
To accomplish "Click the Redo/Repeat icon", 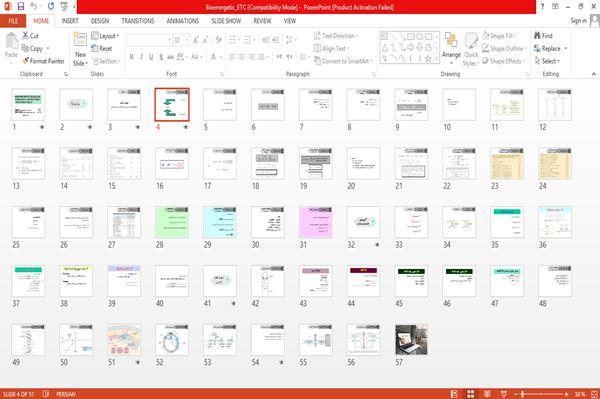I will pos(51,7).
